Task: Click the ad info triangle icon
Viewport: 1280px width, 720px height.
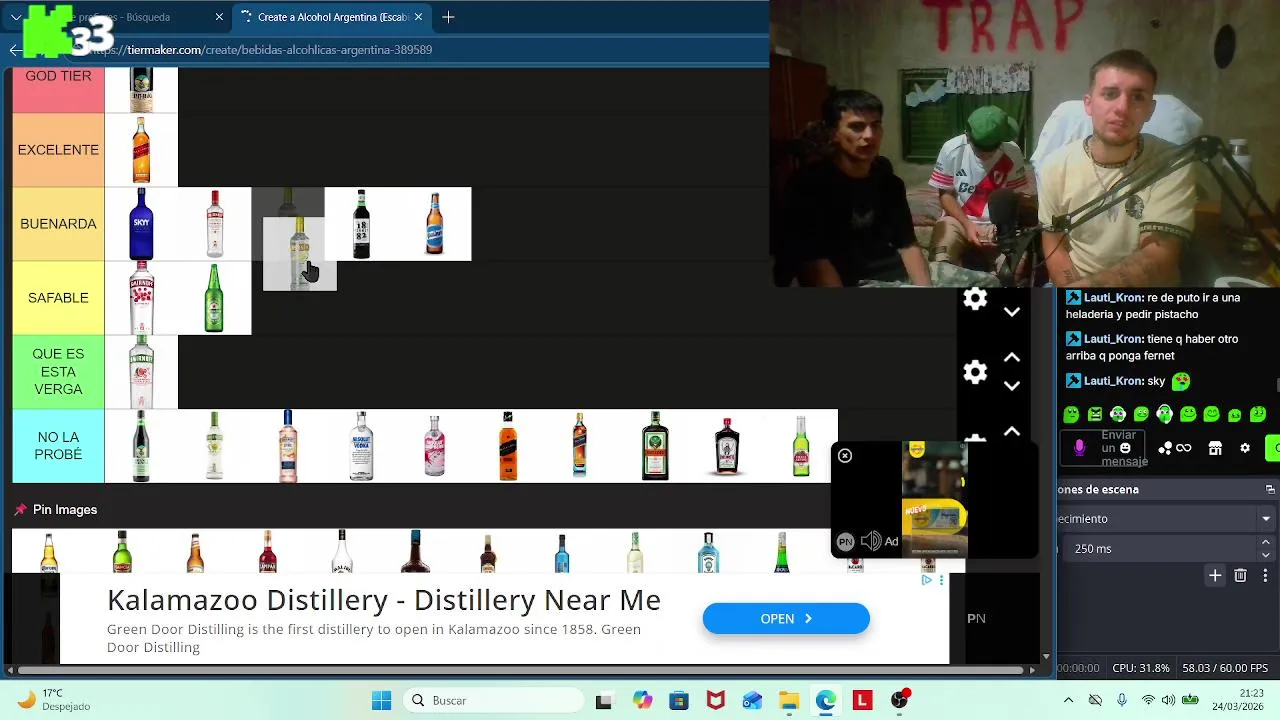Action: click(x=927, y=580)
